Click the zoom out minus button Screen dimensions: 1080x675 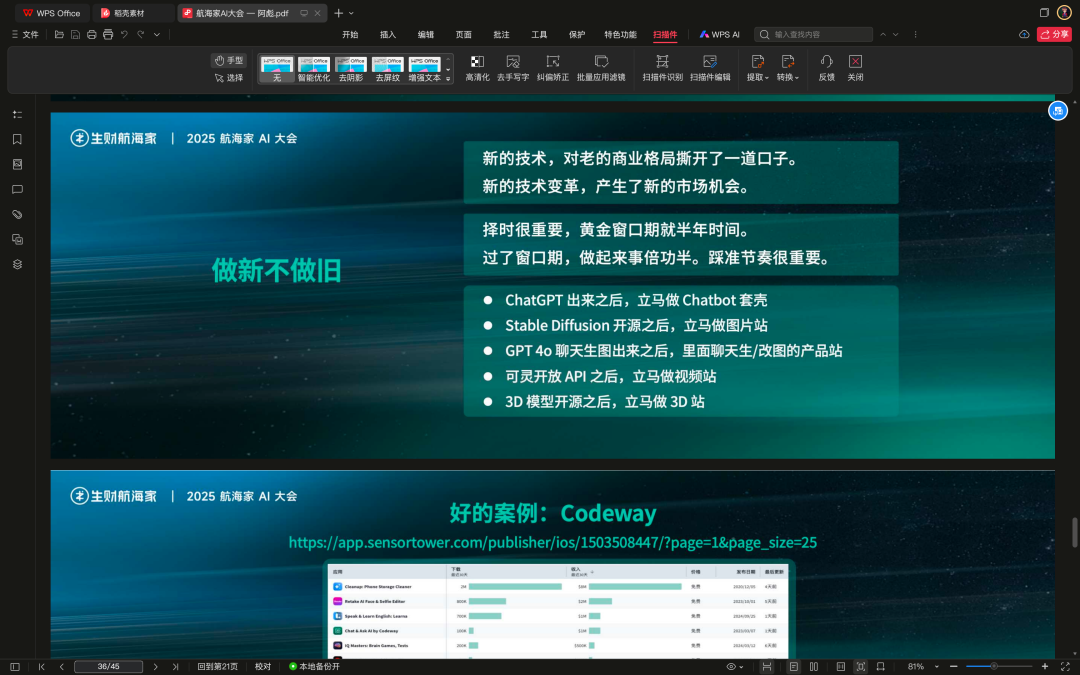click(x=954, y=667)
